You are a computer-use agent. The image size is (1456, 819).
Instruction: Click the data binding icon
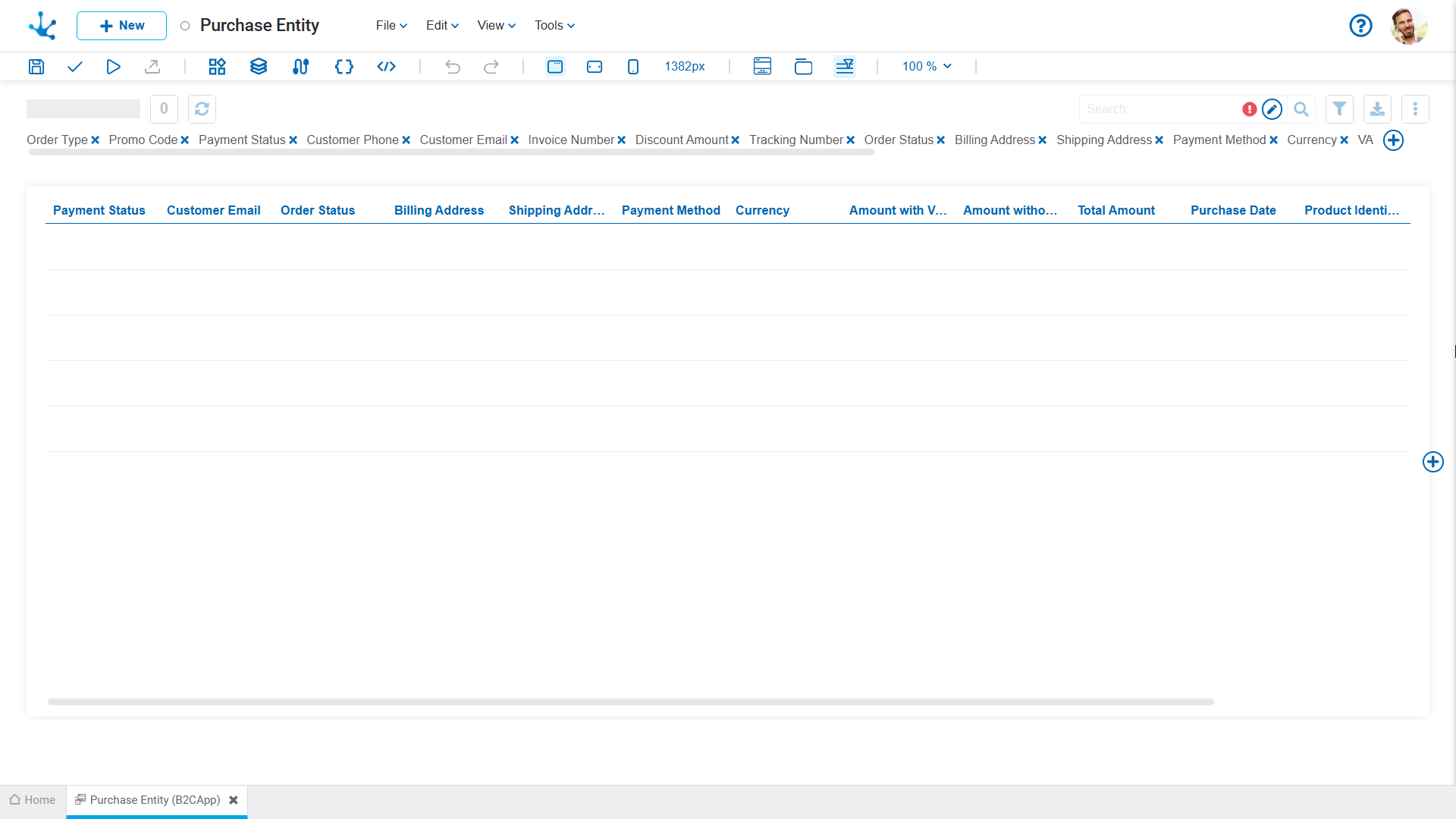(x=300, y=66)
